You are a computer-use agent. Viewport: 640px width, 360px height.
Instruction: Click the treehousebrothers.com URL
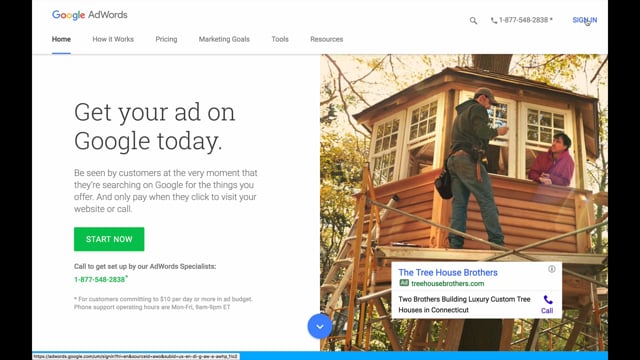[447, 283]
